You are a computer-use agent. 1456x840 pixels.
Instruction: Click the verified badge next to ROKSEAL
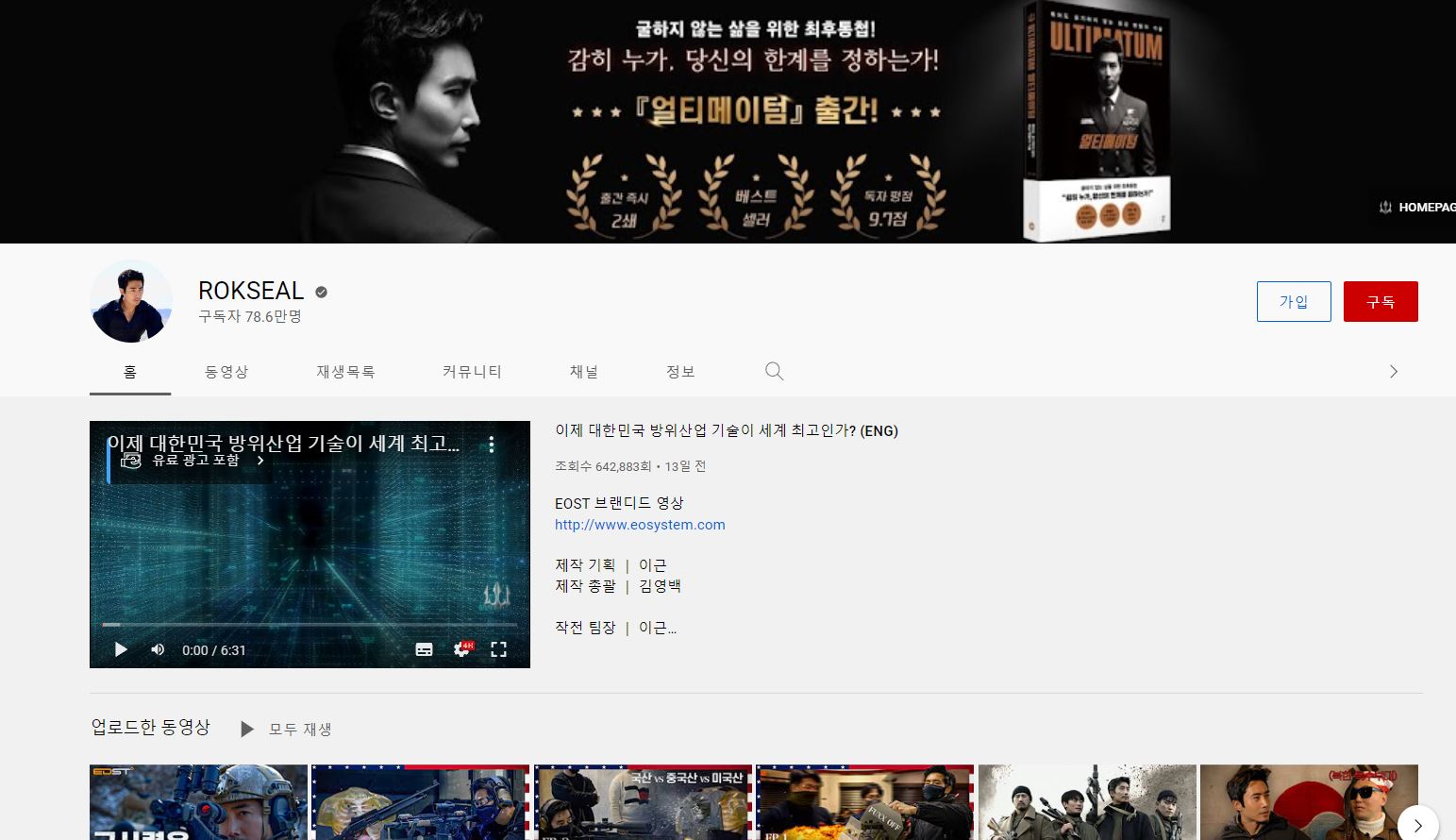[x=321, y=292]
